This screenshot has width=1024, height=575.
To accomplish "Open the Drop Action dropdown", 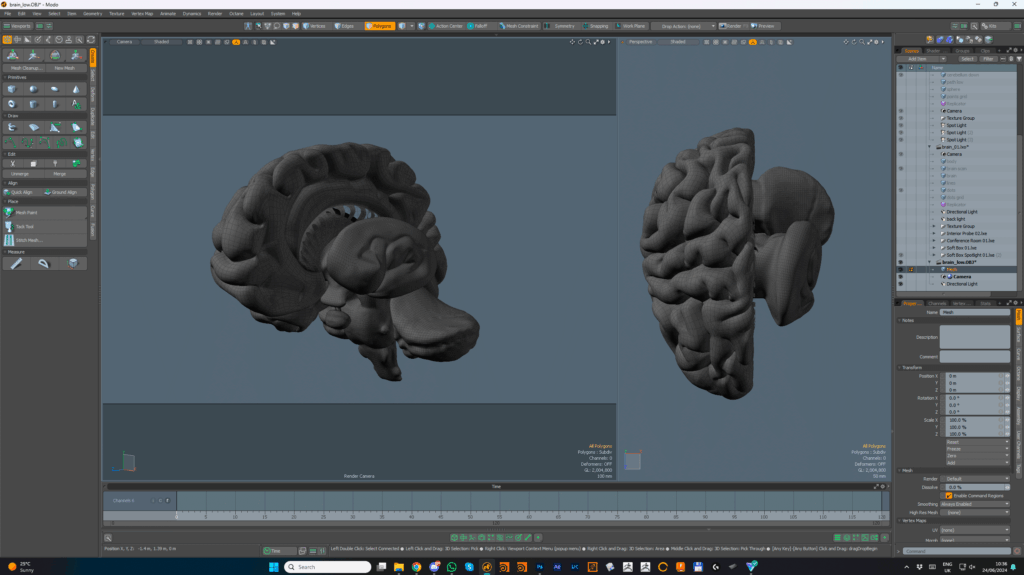I will 683,26.
